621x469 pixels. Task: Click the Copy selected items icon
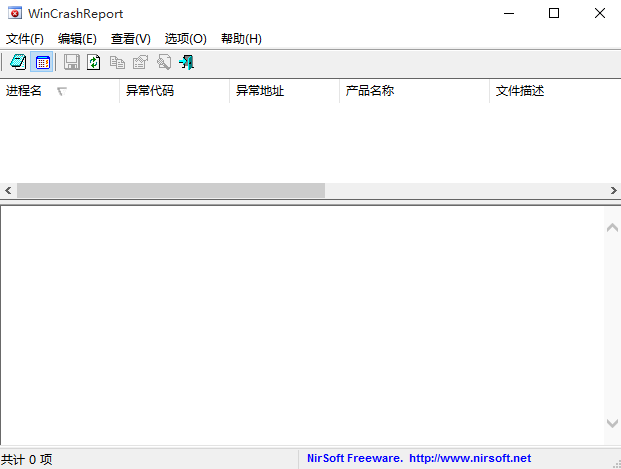click(117, 62)
